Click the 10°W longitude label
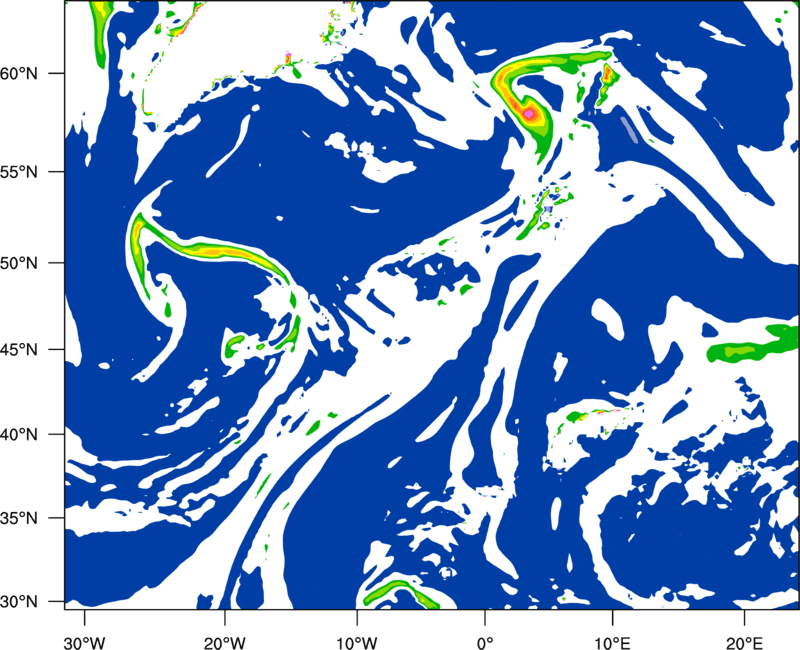 (356, 643)
